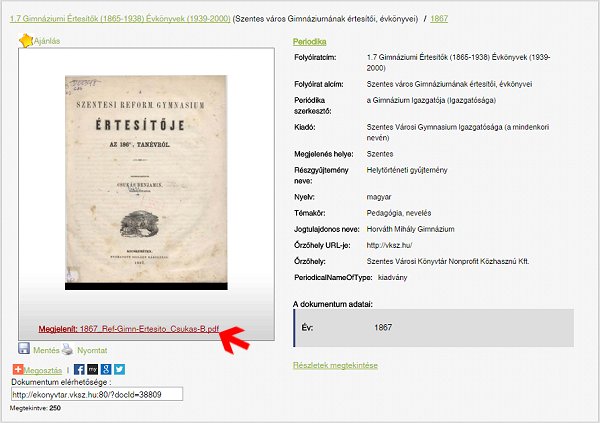Click the Év 1867 data row

434,328
